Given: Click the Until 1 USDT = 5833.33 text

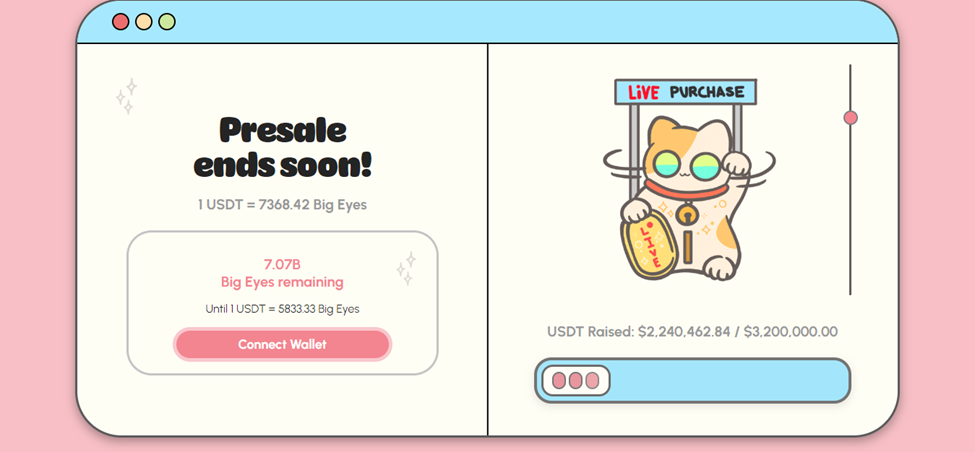Looking at the screenshot, I should pyautogui.click(x=282, y=308).
